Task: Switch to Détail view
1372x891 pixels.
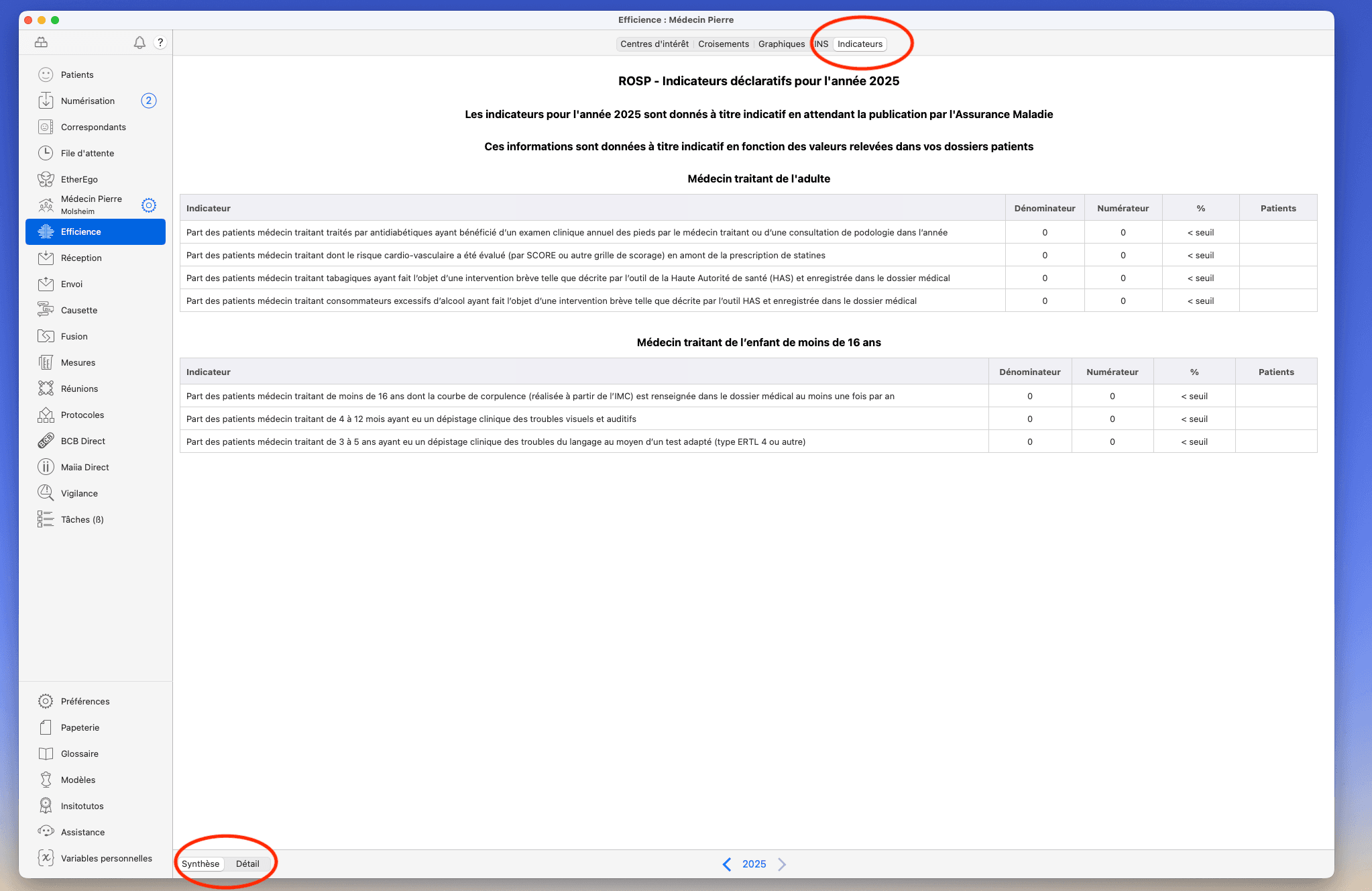Action: click(x=247, y=863)
